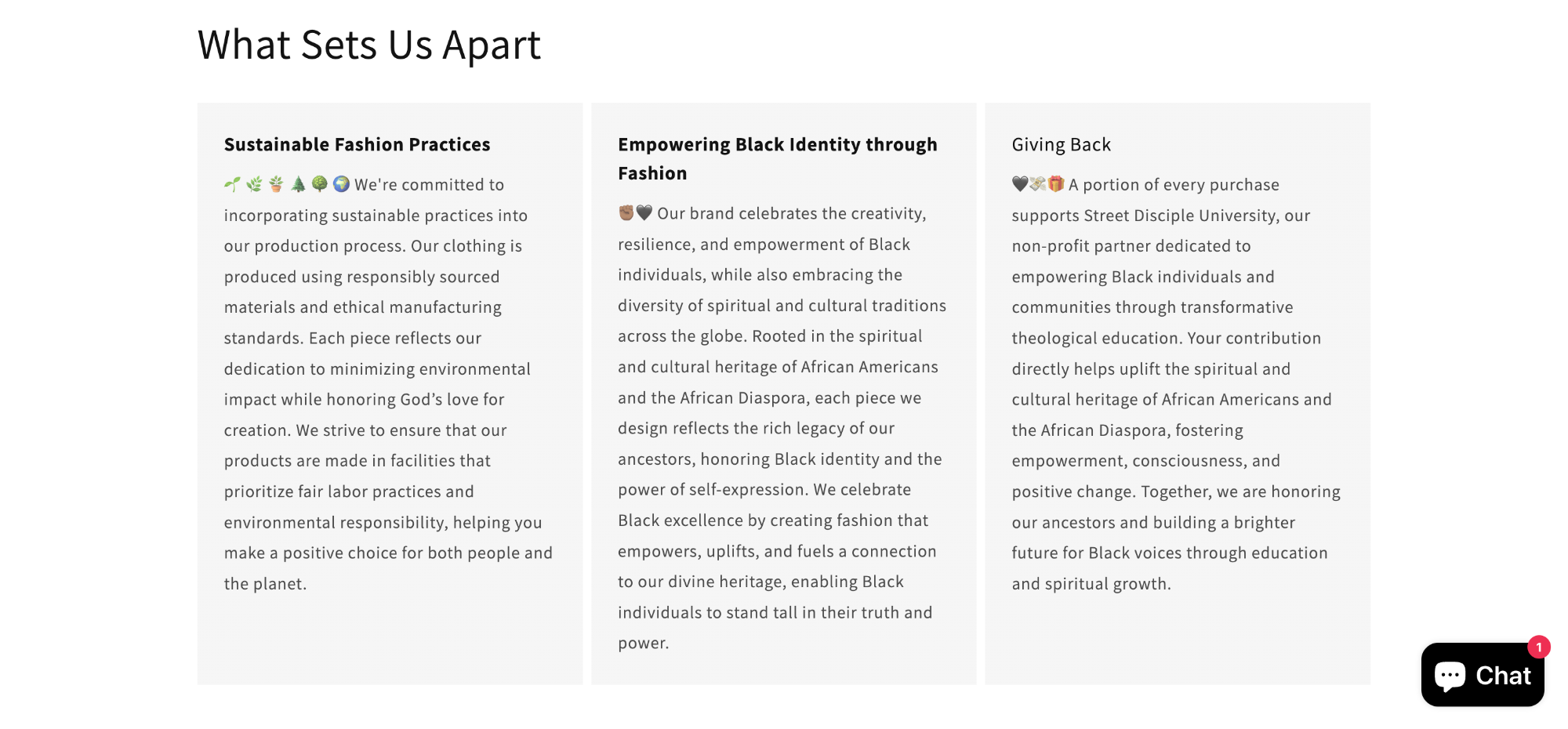Screen dimensions: 1568x729
Task: Click the globe earth emoji
Action: tap(341, 184)
